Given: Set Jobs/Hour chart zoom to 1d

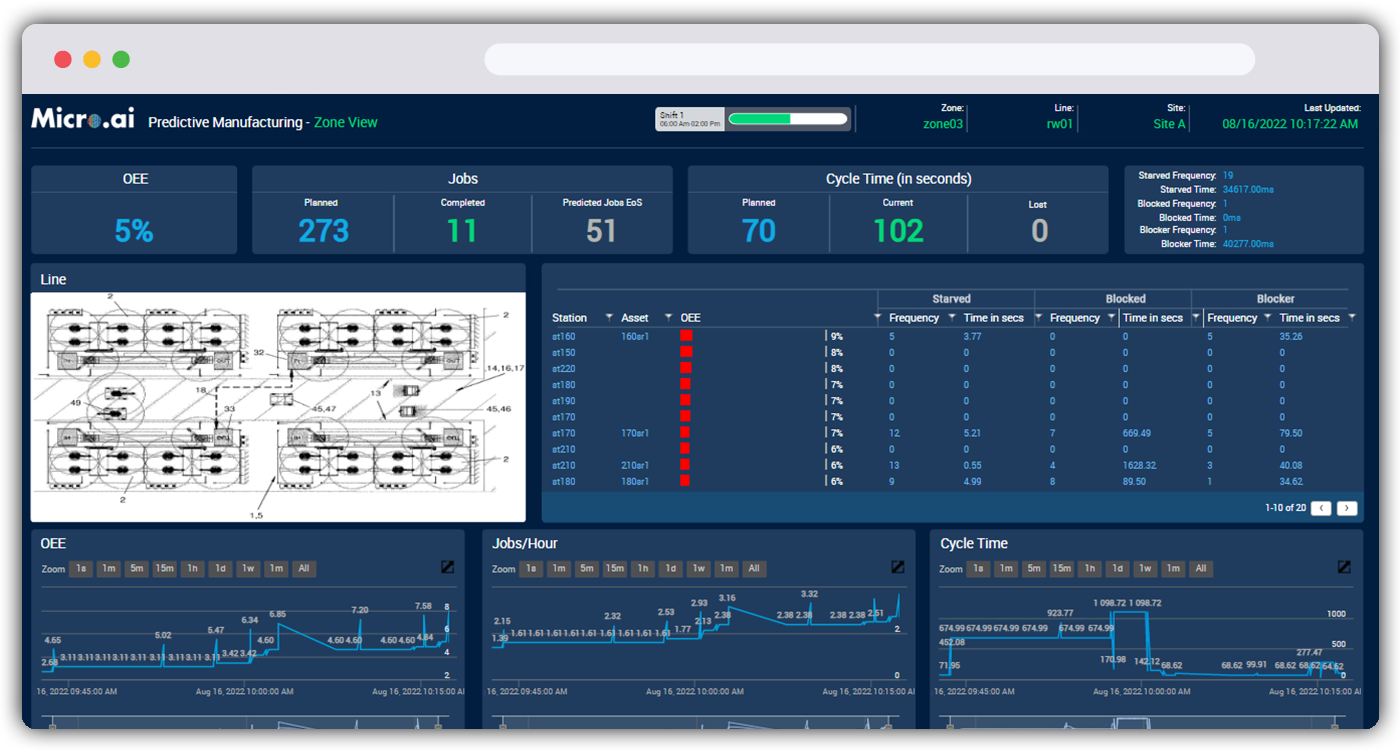Looking at the screenshot, I should (671, 569).
